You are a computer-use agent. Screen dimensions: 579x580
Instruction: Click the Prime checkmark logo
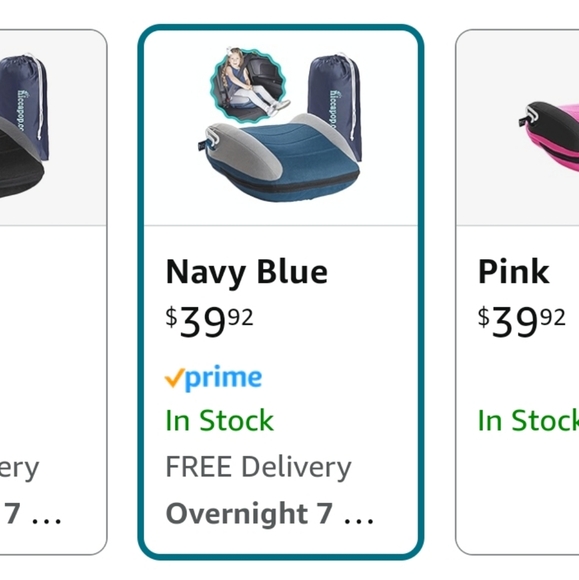tap(213, 377)
